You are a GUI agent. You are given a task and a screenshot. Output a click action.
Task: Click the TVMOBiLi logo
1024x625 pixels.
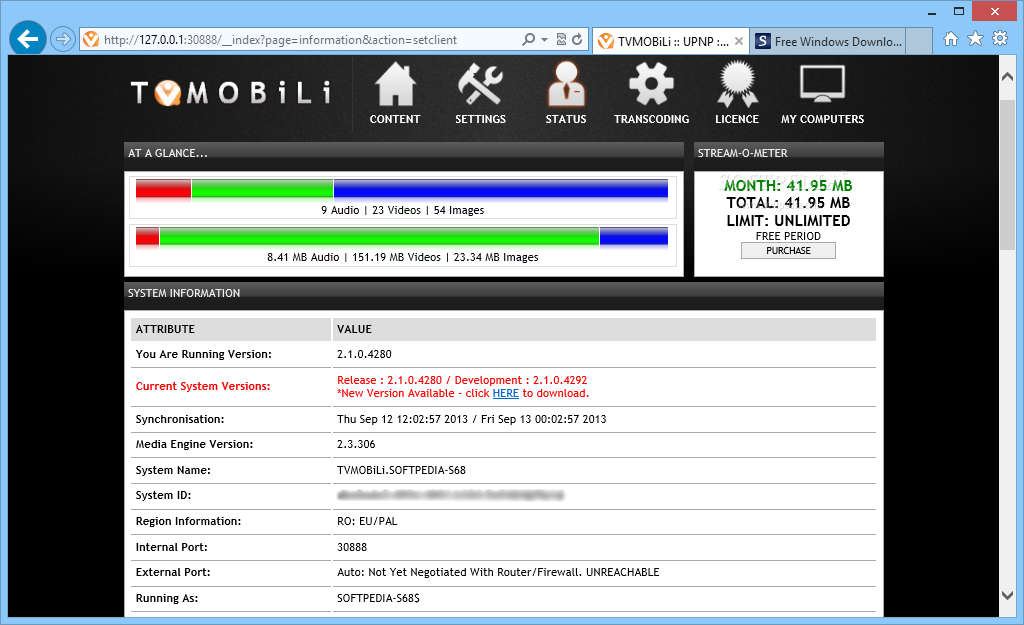(231, 93)
